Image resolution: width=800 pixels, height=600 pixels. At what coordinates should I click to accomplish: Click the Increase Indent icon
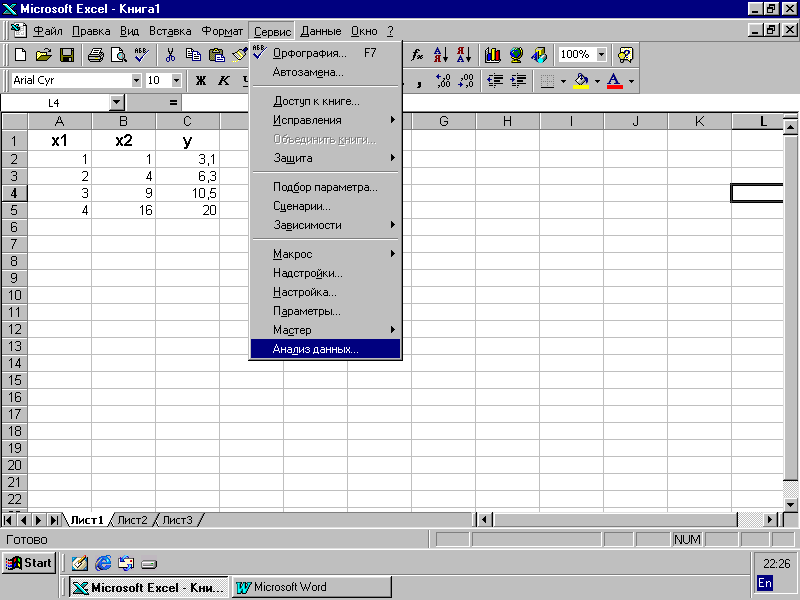[x=517, y=80]
